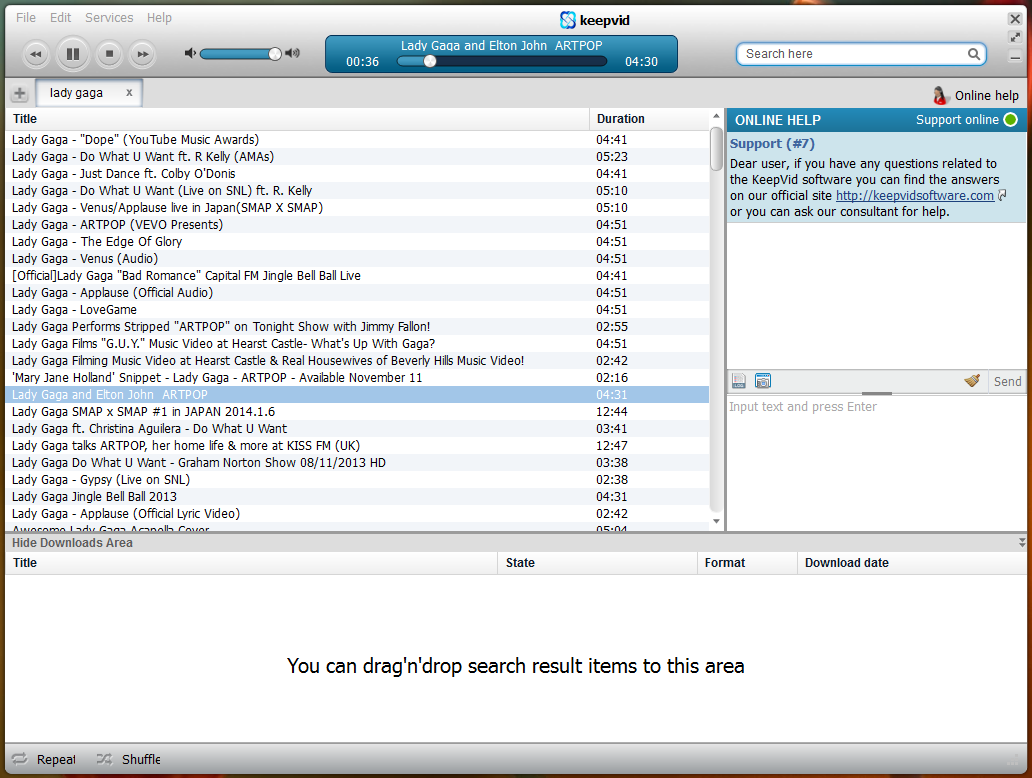1032x778 pixels.
Task: Click the Format column header in downloads
Action: click(x=747, y=563)
